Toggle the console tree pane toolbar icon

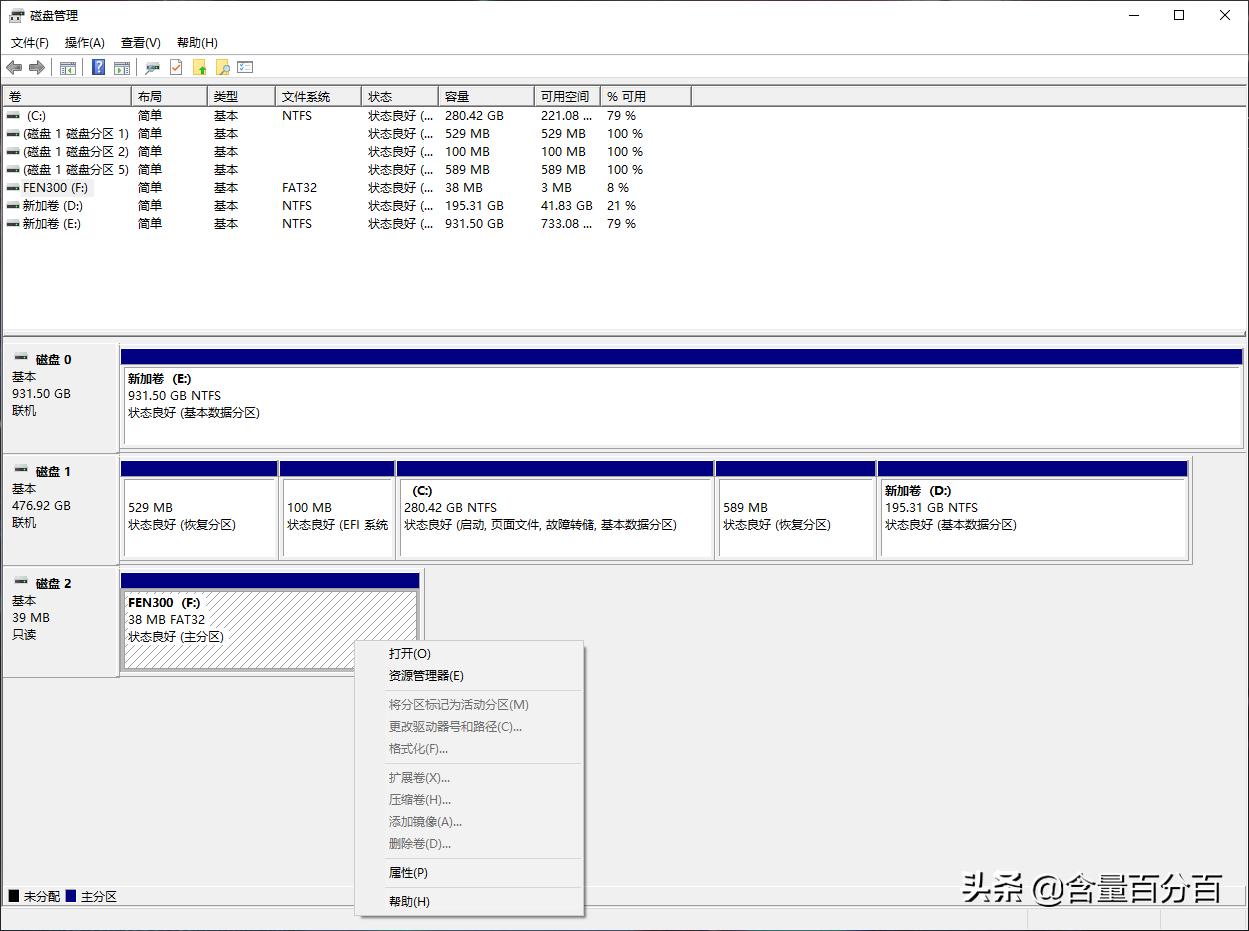click(68, 68)
